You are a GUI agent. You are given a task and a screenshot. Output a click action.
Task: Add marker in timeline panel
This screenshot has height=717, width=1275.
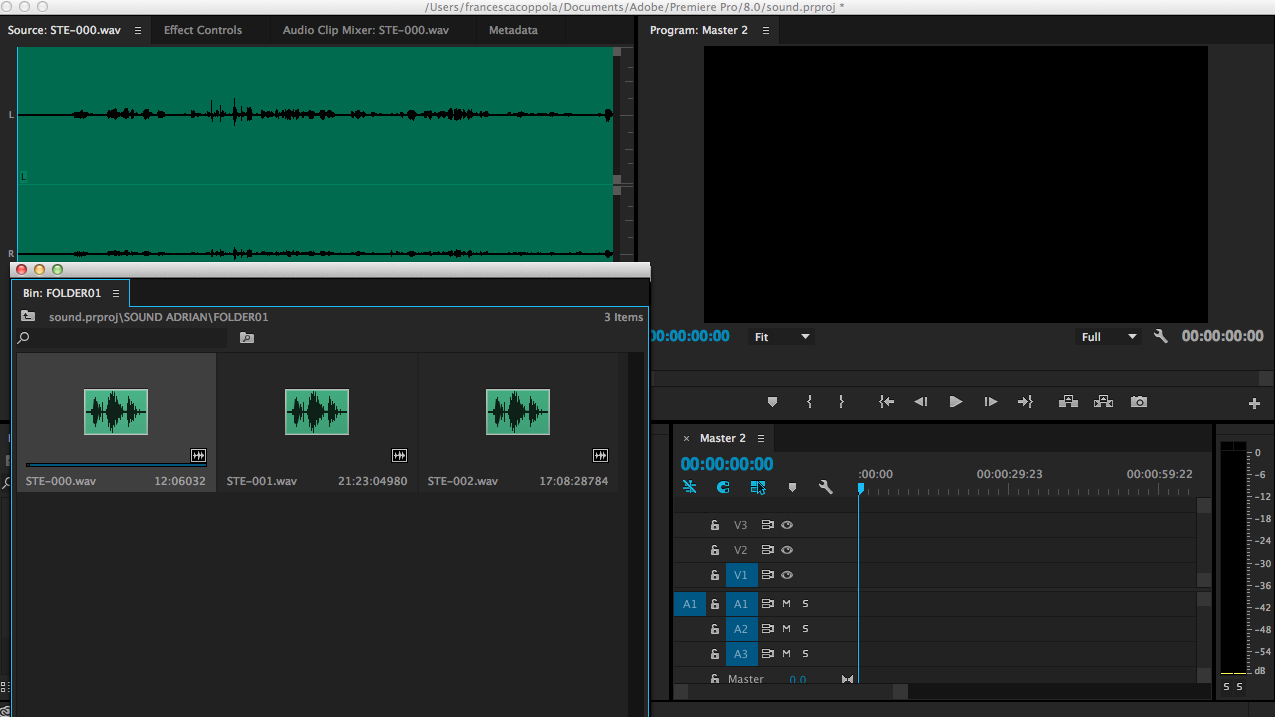792,488
